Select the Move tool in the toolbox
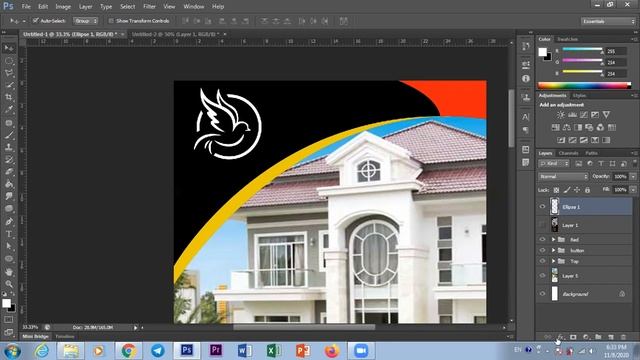This screenshot has width=640, height=360. click(x=9, y=48)
